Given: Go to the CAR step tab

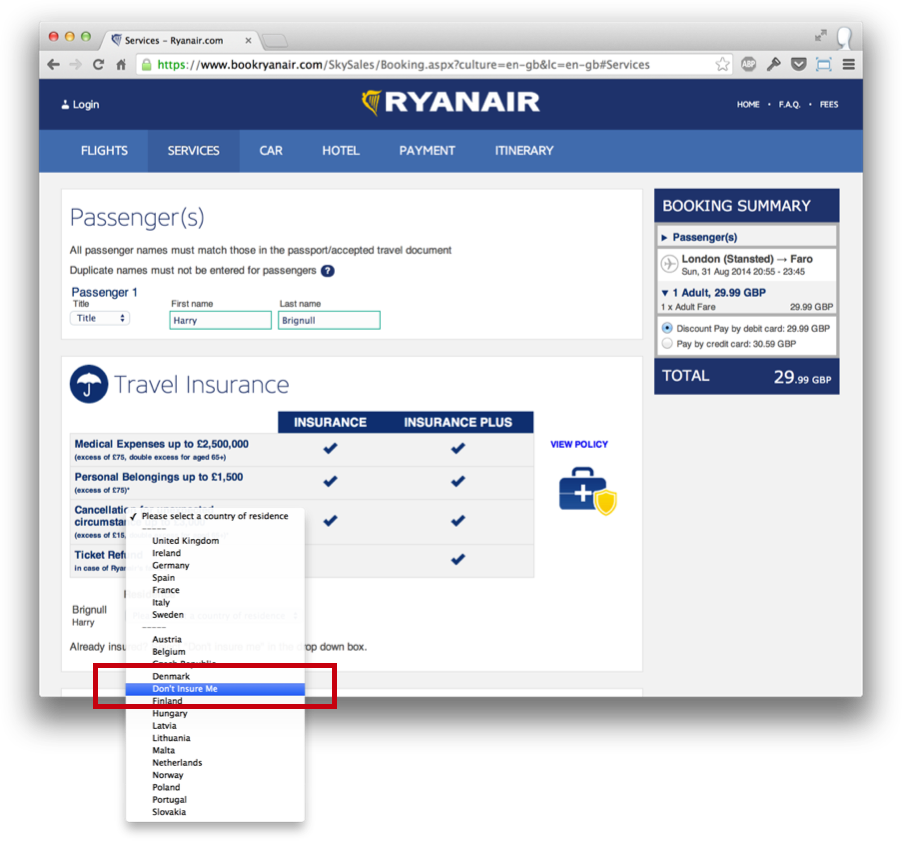Looking at the screenshot, I should (270, 151).
